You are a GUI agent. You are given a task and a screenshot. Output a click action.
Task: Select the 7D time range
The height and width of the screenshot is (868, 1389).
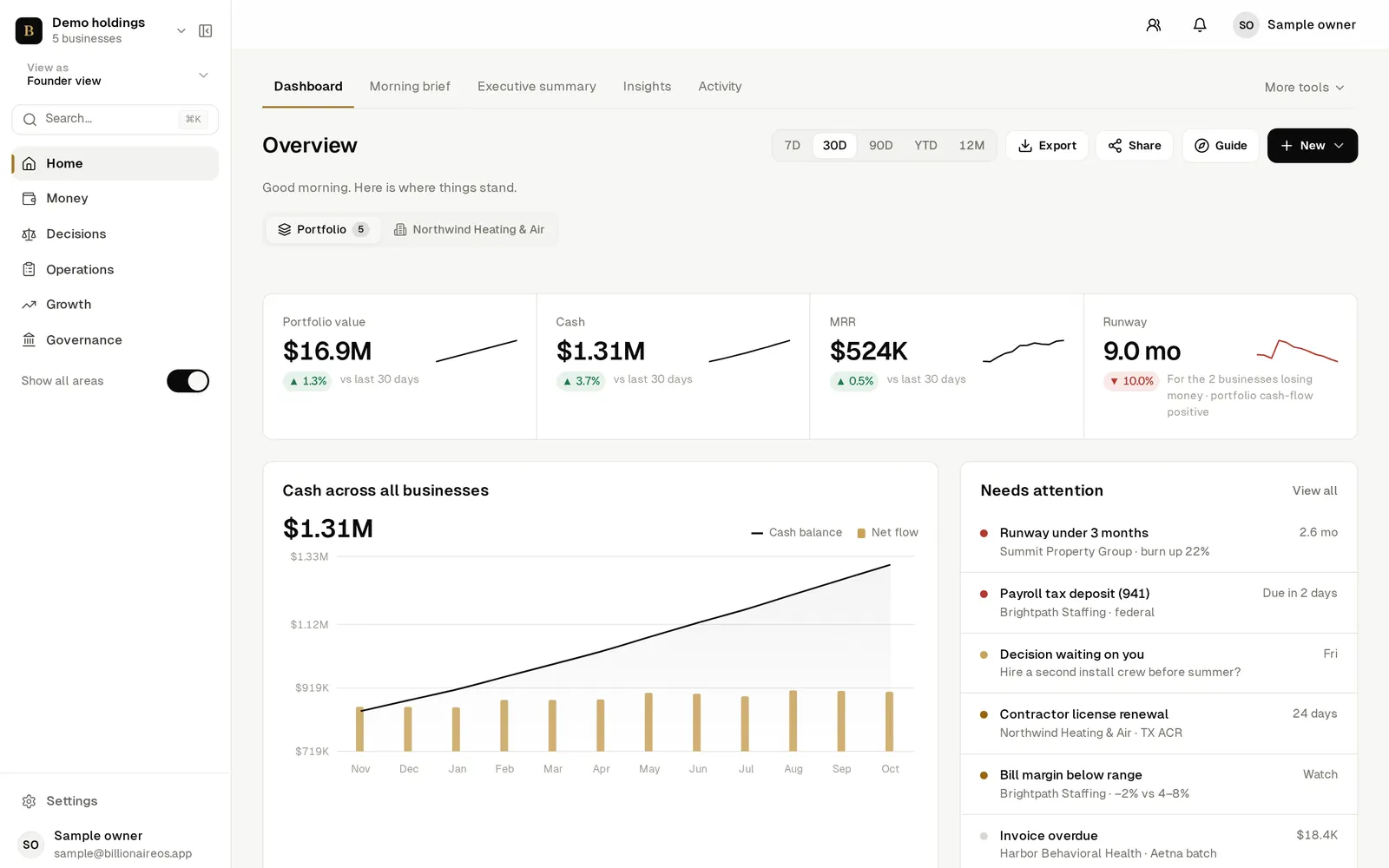point(793,146)
